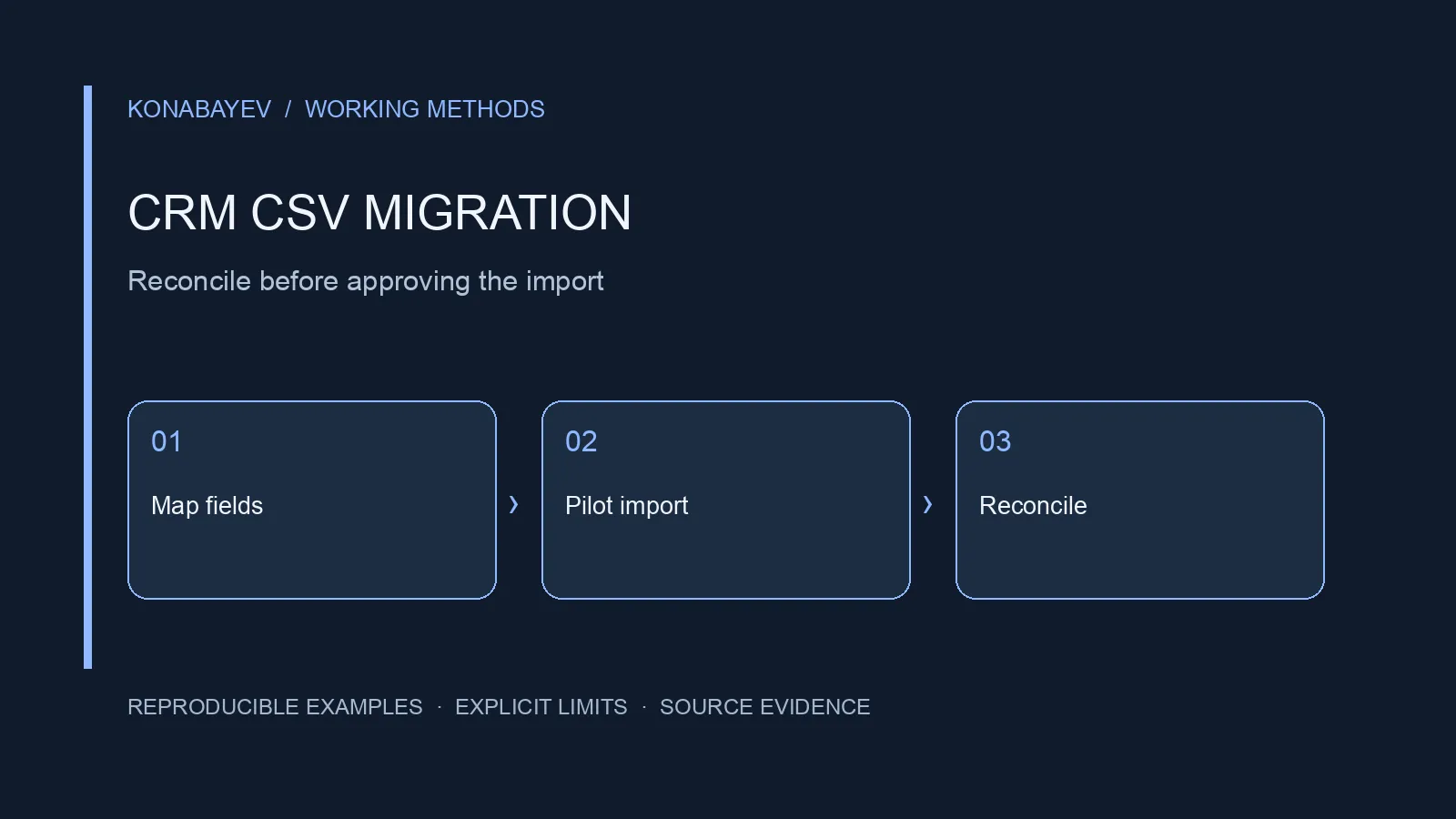1456x819 pixels.
Task: Click the WORKING METHODS breadcrumb text
Action: (424, 109)
